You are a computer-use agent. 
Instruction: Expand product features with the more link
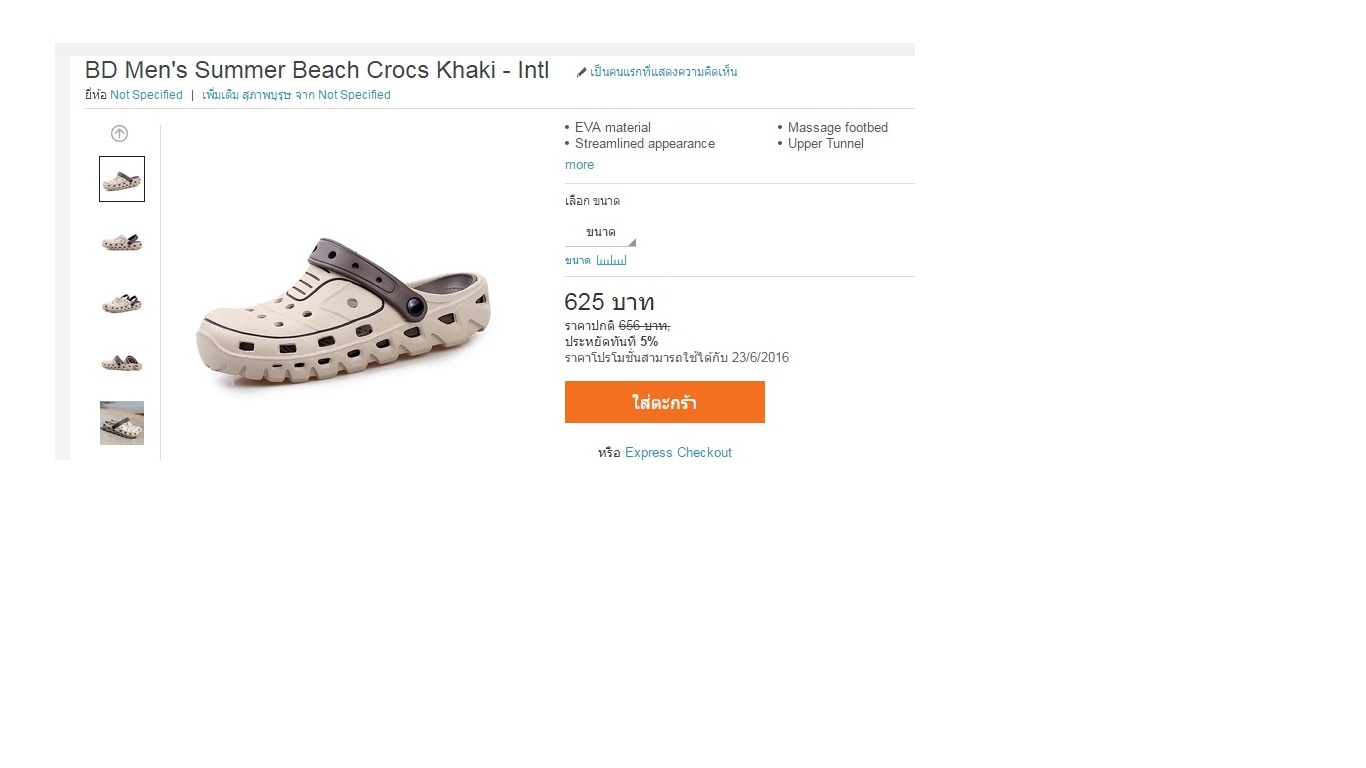click(579, 165)
